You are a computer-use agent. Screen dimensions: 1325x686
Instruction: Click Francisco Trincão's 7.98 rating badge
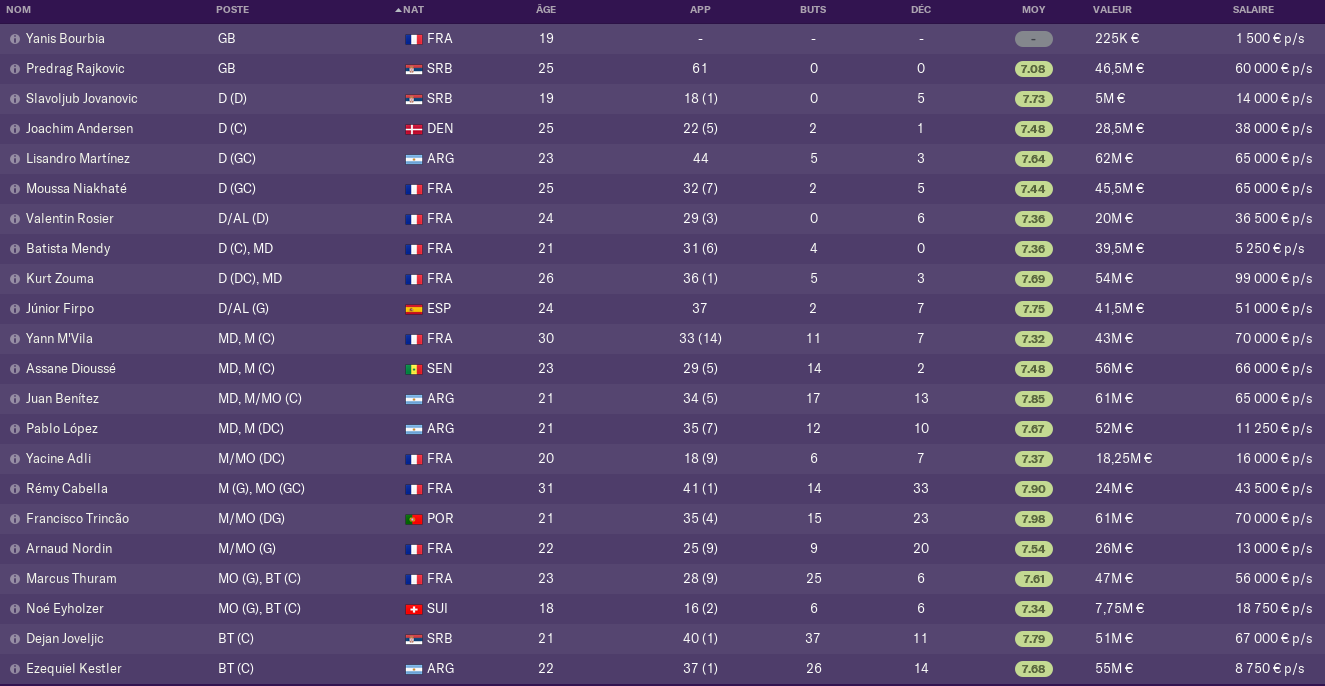[x=1034, y=519]
